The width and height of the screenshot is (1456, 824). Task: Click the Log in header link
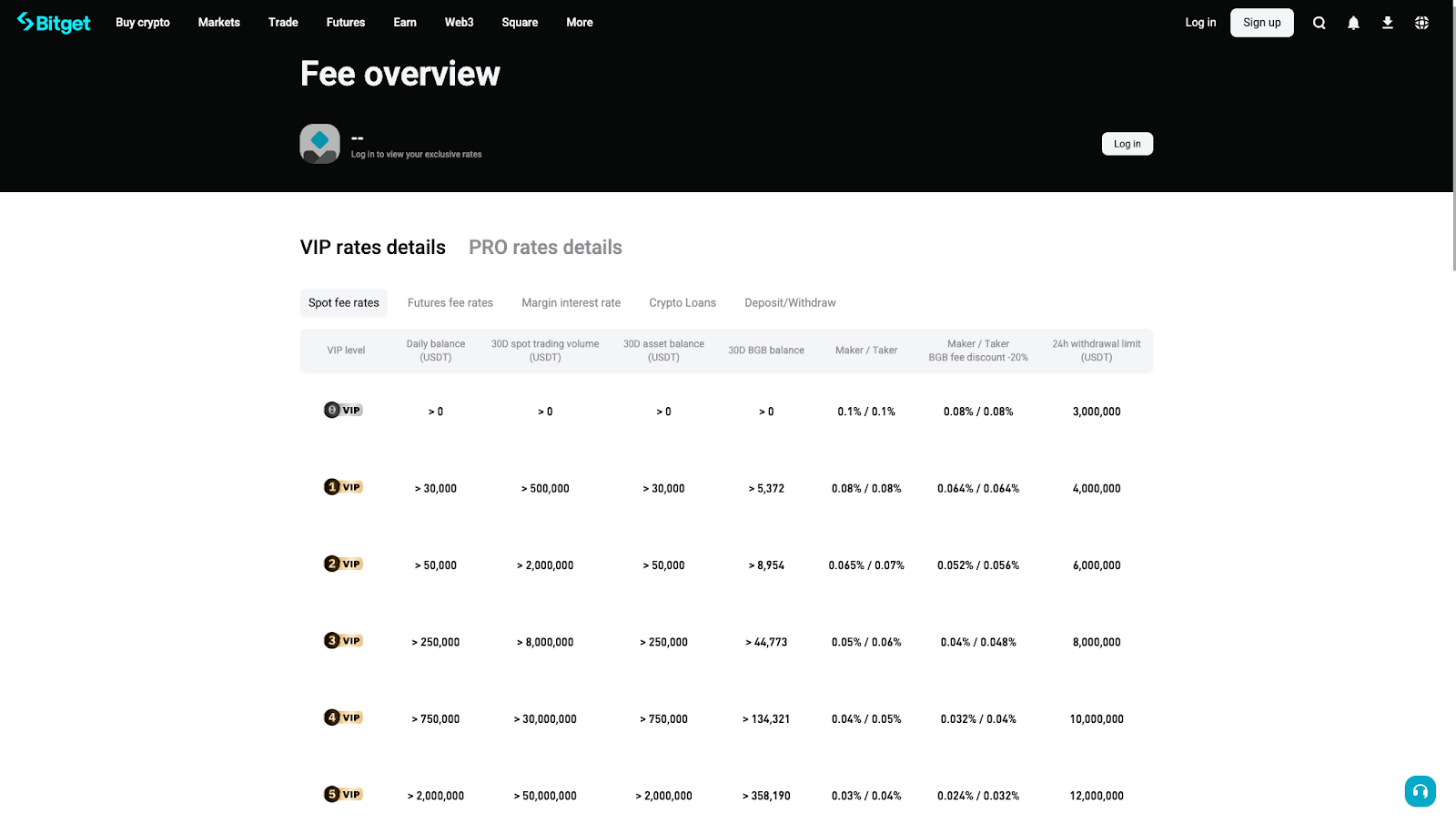[x=1199, y=23]
